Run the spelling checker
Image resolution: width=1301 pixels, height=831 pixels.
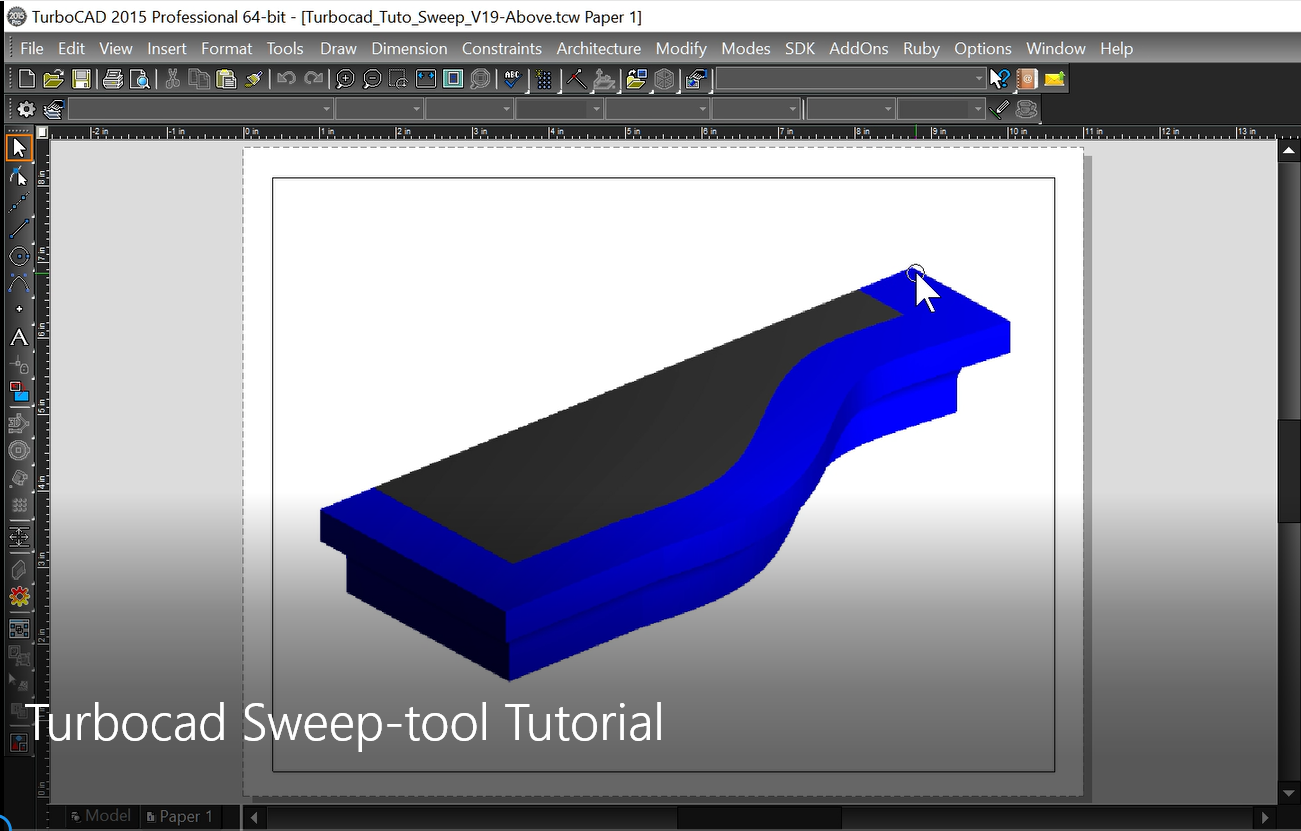coord(511,78)
